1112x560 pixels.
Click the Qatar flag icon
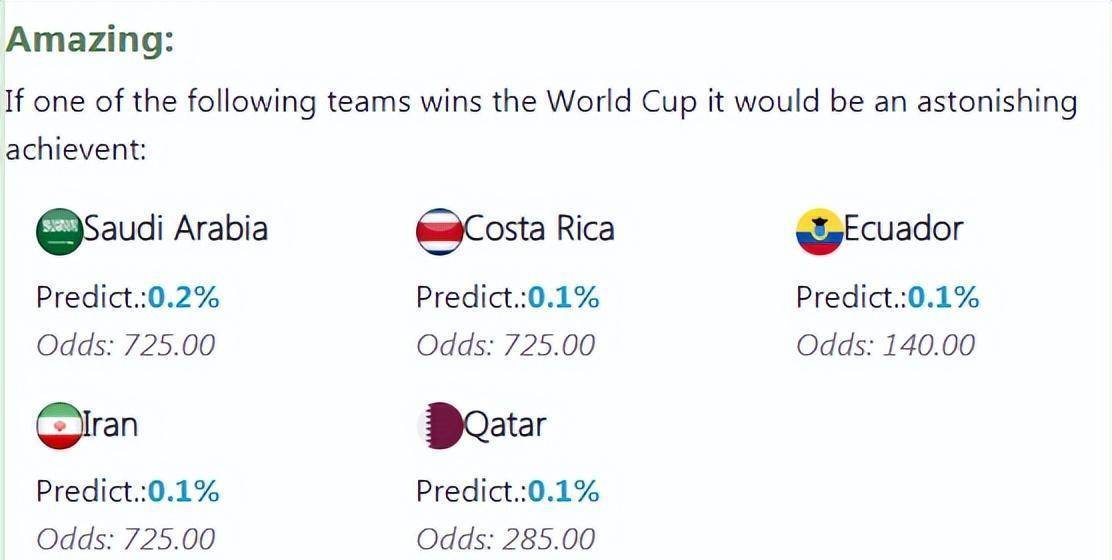pos(440,425)
